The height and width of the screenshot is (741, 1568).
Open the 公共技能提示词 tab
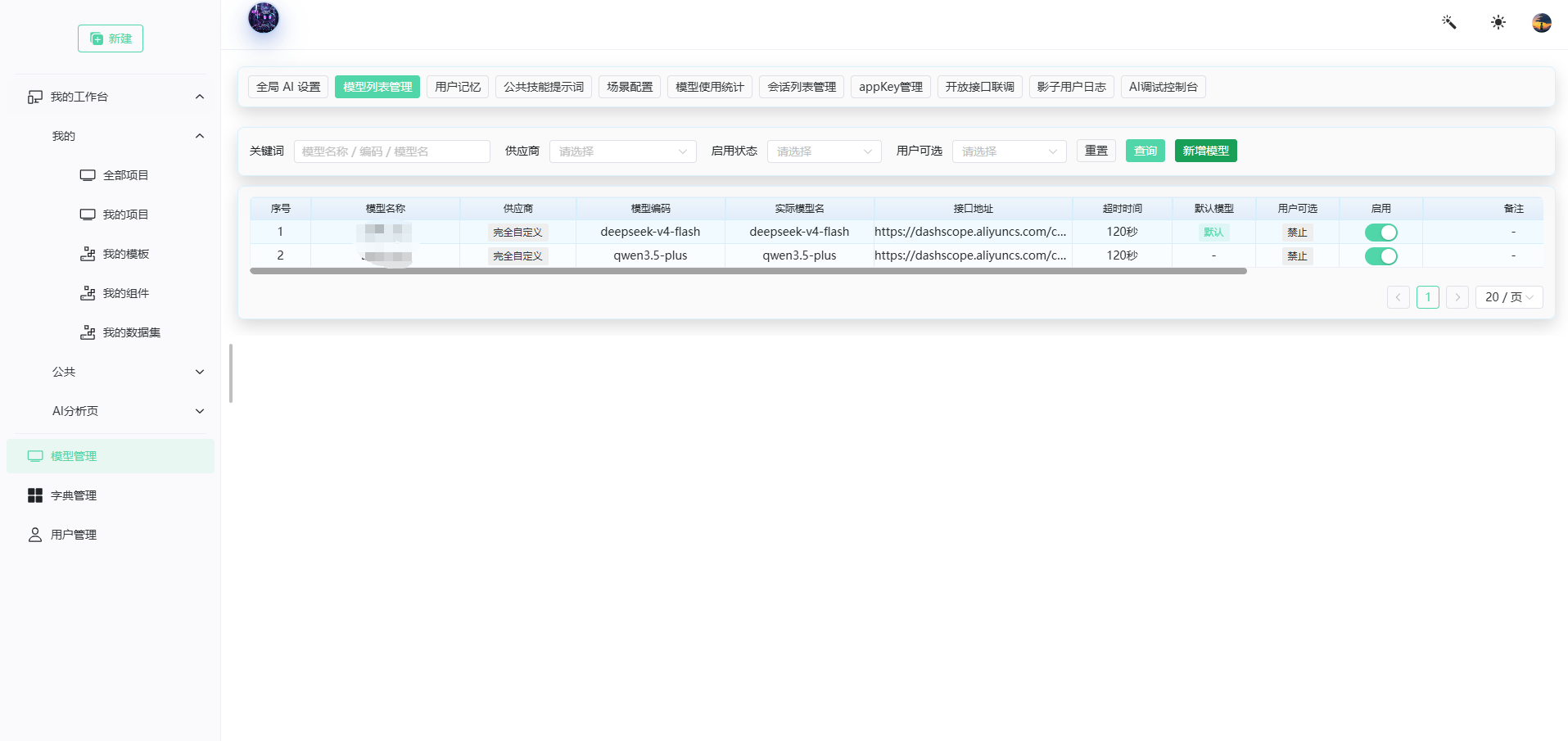click(x=544, y=87)
